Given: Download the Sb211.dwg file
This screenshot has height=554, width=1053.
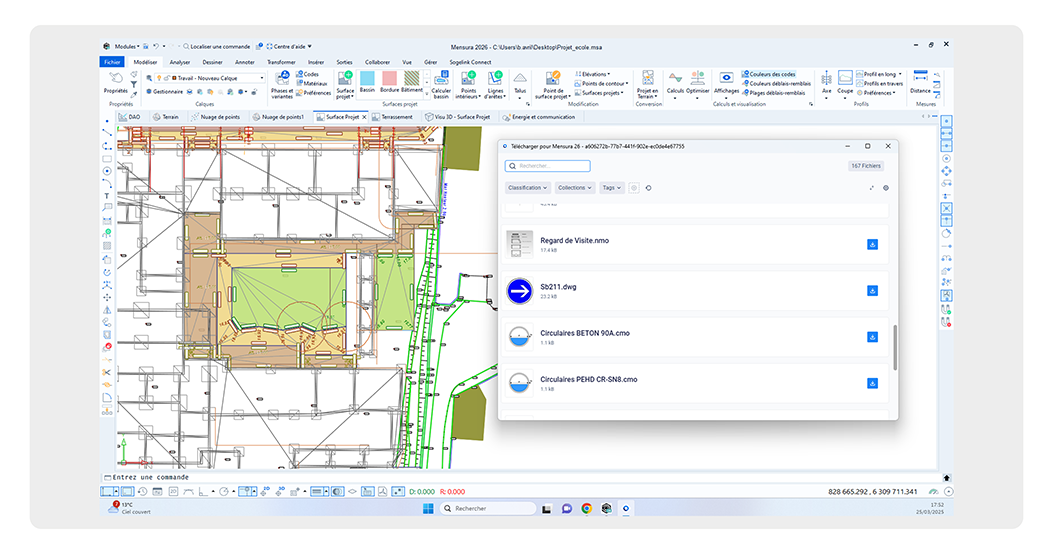Looking at the screenshot, I should pos(872,291).
